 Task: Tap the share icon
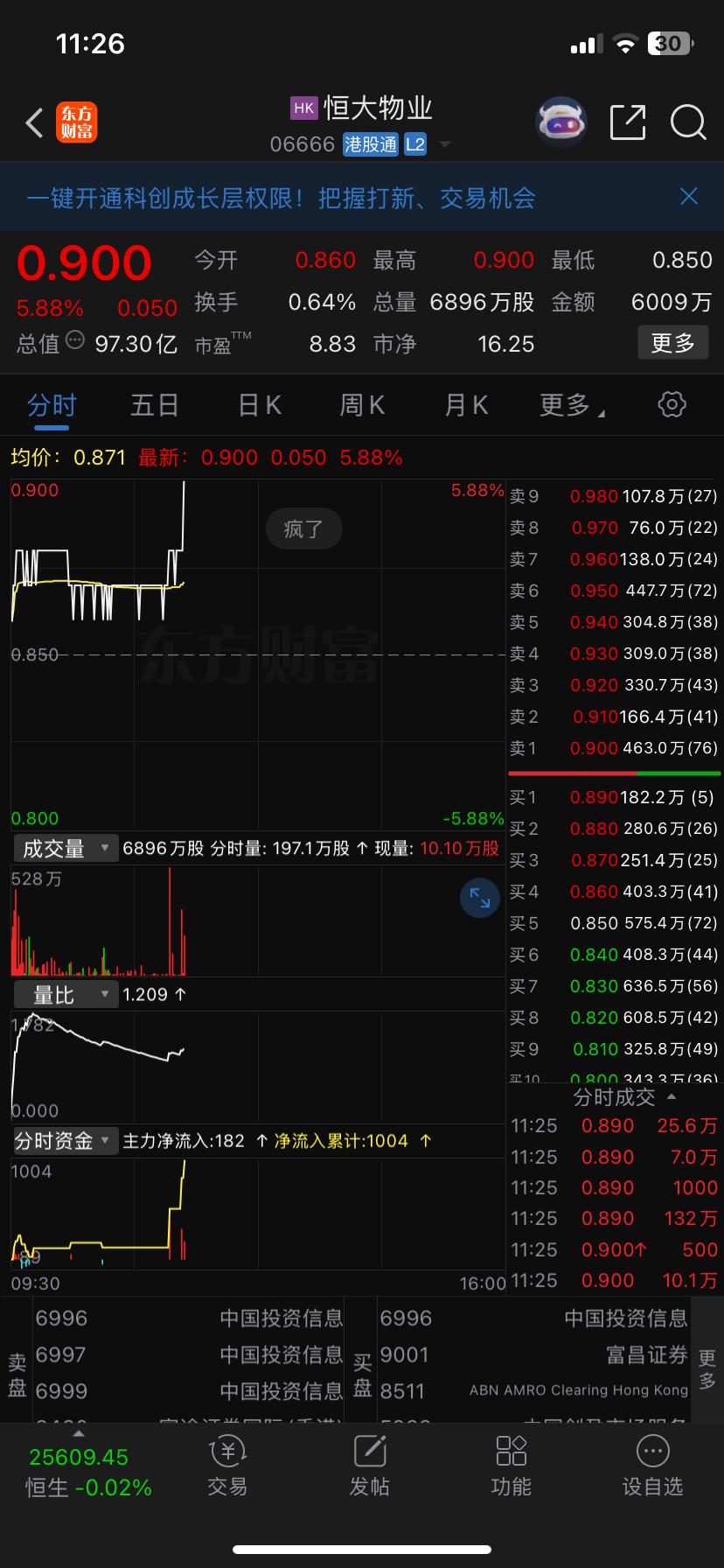click(628, 122)
